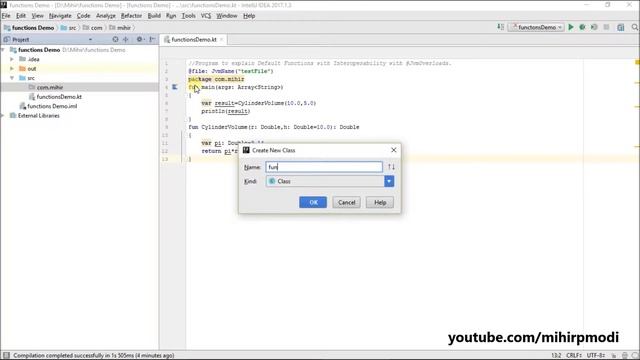Viewport: 640px width, 360px height.
Task: Run with coverage icon
Action: click(x=594, y=27)
